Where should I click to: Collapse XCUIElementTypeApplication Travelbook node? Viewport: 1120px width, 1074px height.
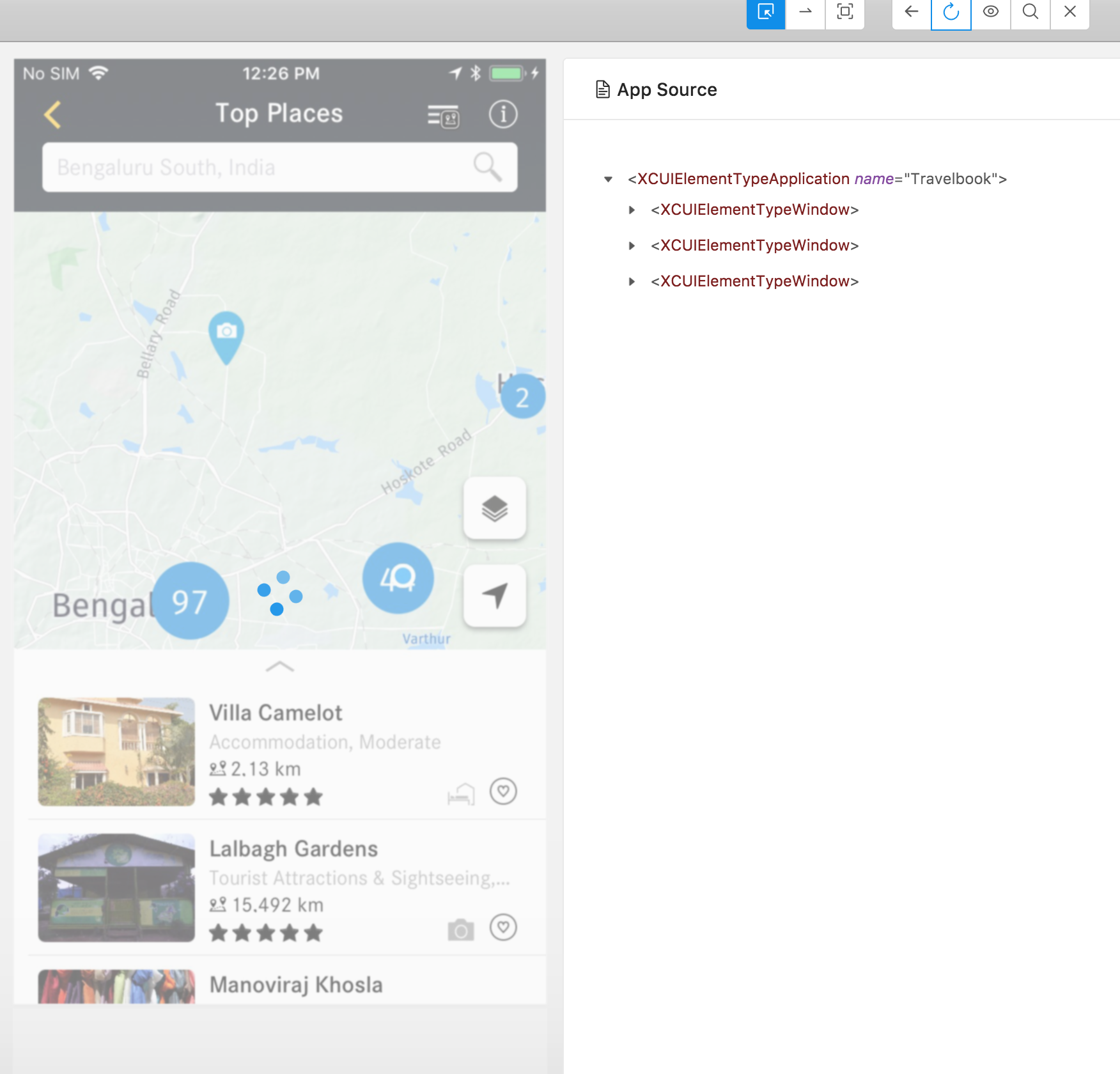point(608,179)
